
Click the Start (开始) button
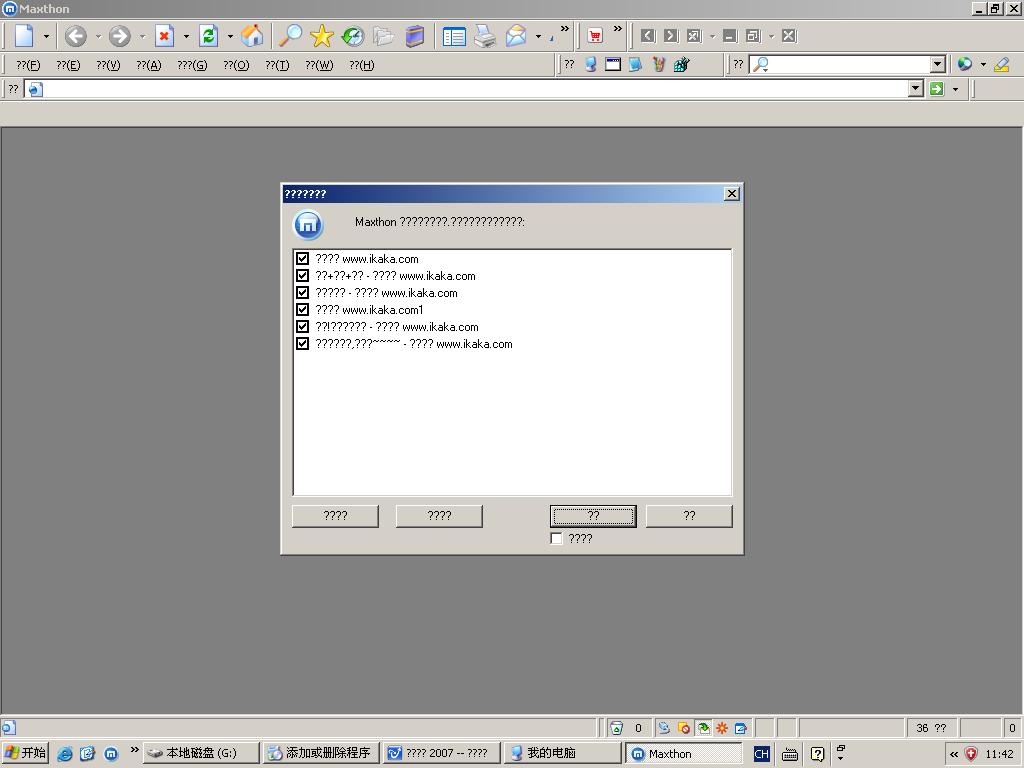[x=25, y=753]
